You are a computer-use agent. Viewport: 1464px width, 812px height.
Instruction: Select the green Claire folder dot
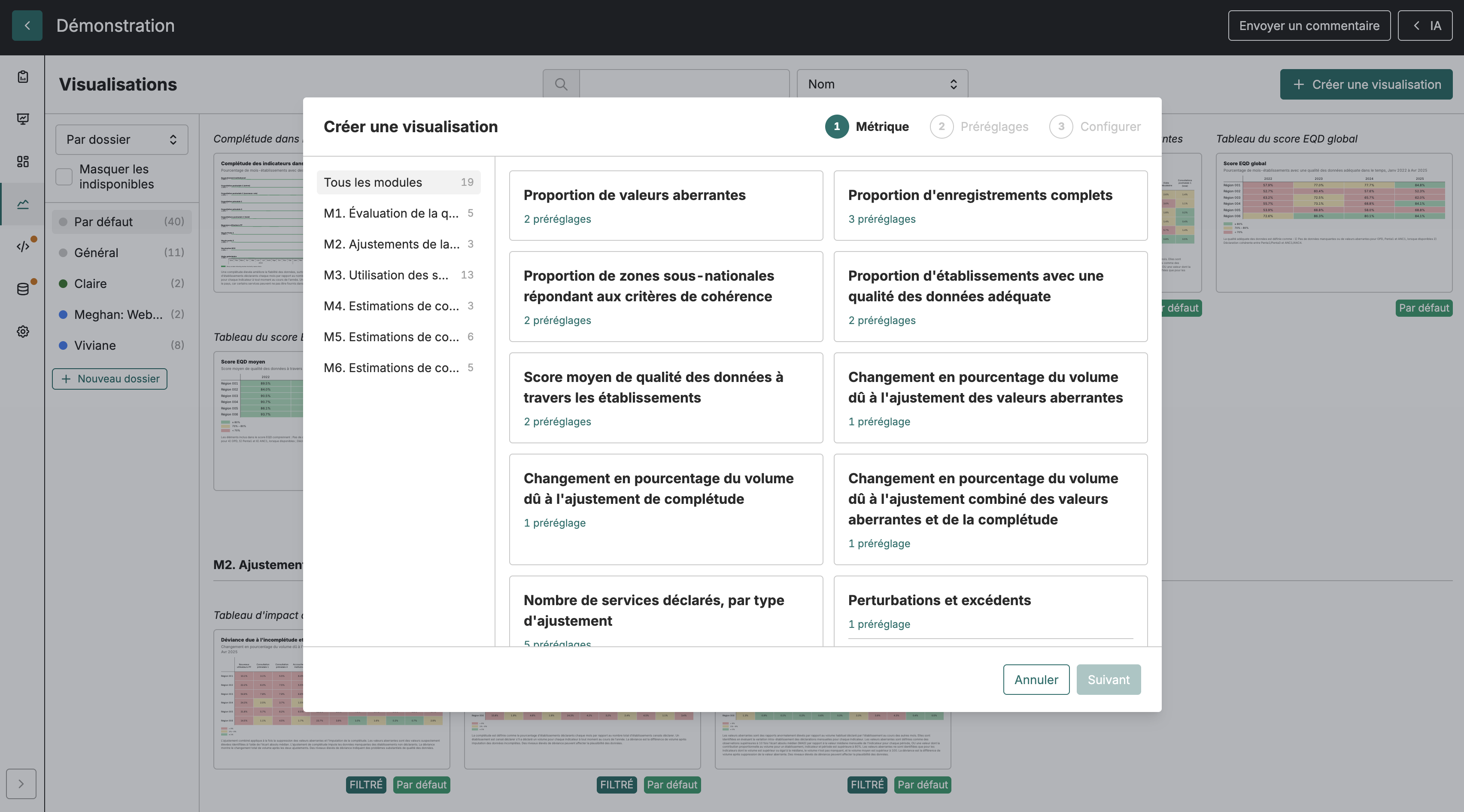point(63,284)
